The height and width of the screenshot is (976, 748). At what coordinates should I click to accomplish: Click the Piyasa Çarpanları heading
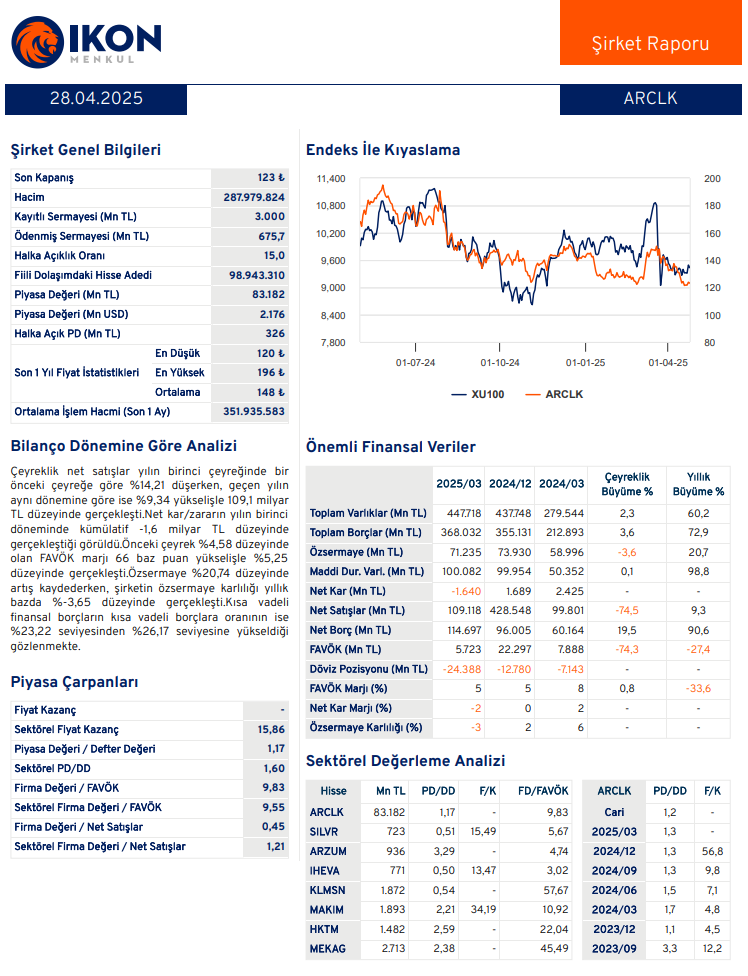tap(74, 682)
